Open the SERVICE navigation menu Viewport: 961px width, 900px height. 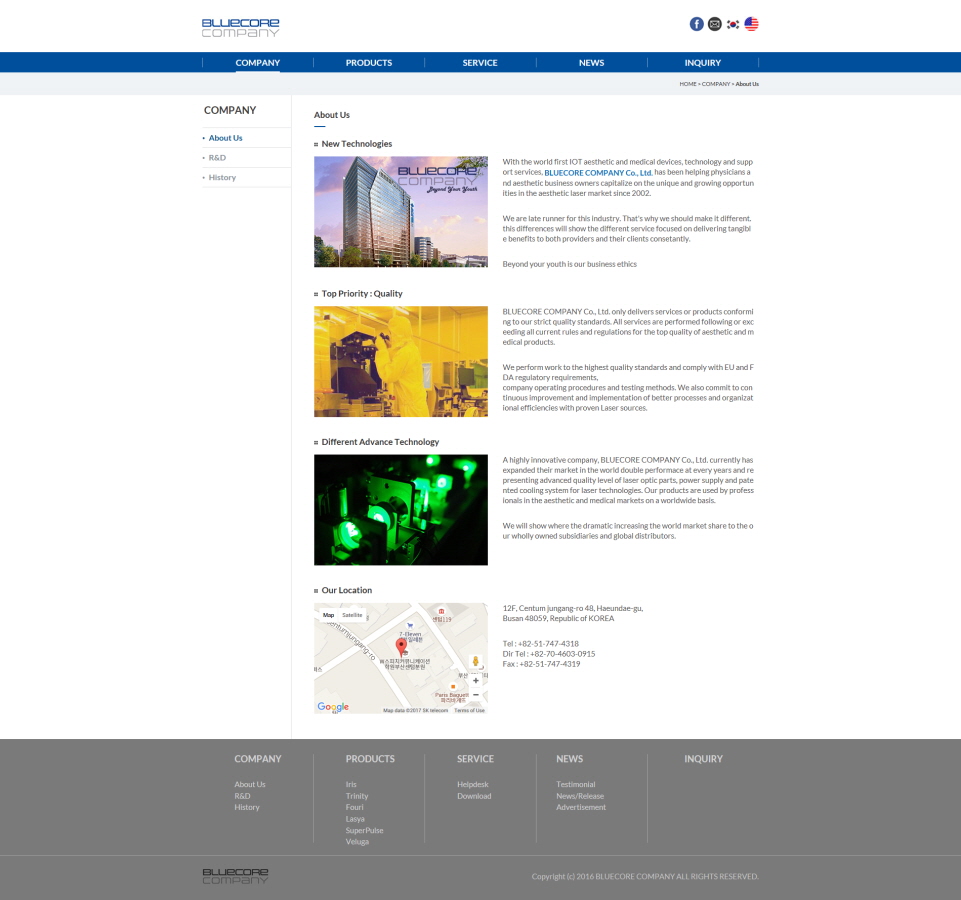480,63
